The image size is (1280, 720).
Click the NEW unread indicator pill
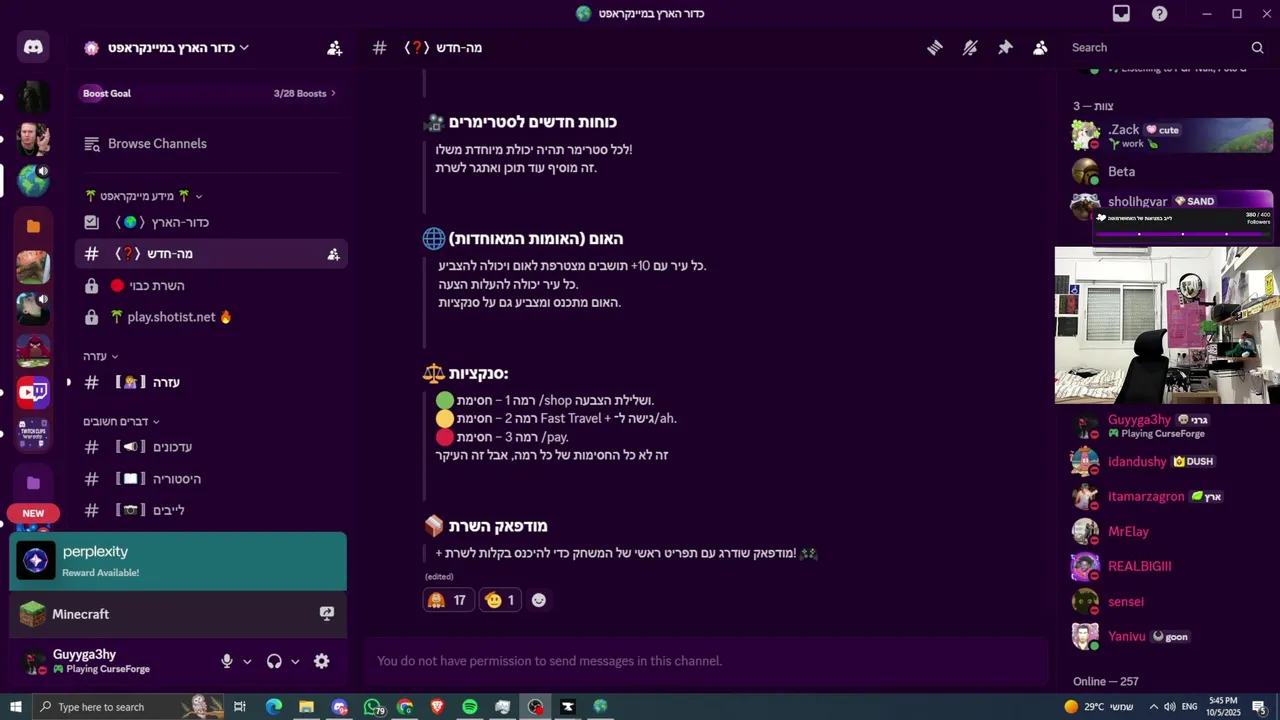point(33,513)
